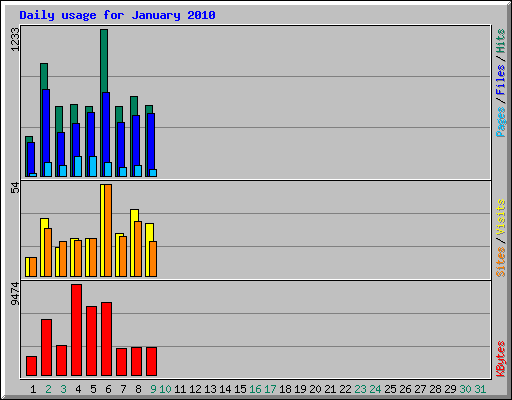Viewport: 512px width, 400px height.
Task: Click the 'Daily usage for January 2010' title
Action: click(x=117, y=15)
